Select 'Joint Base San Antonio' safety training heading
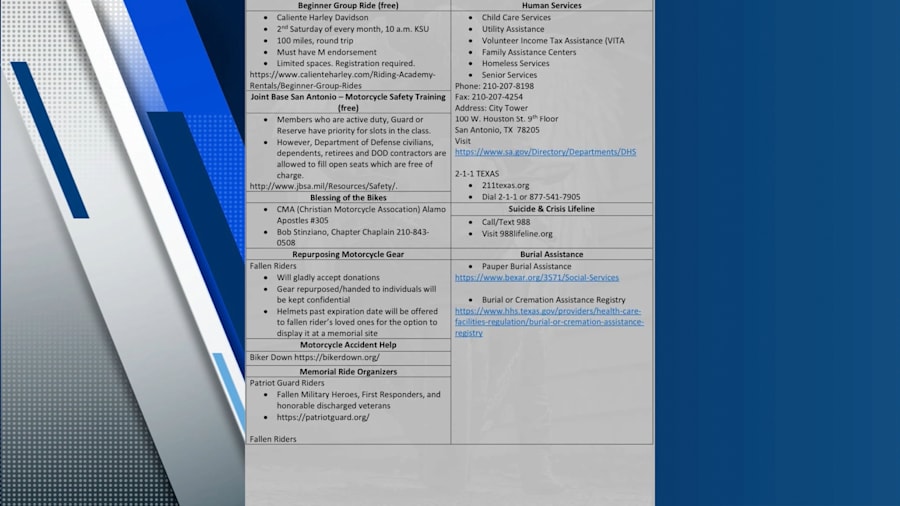This screenshot has height=506, width=900. [348, 102]
